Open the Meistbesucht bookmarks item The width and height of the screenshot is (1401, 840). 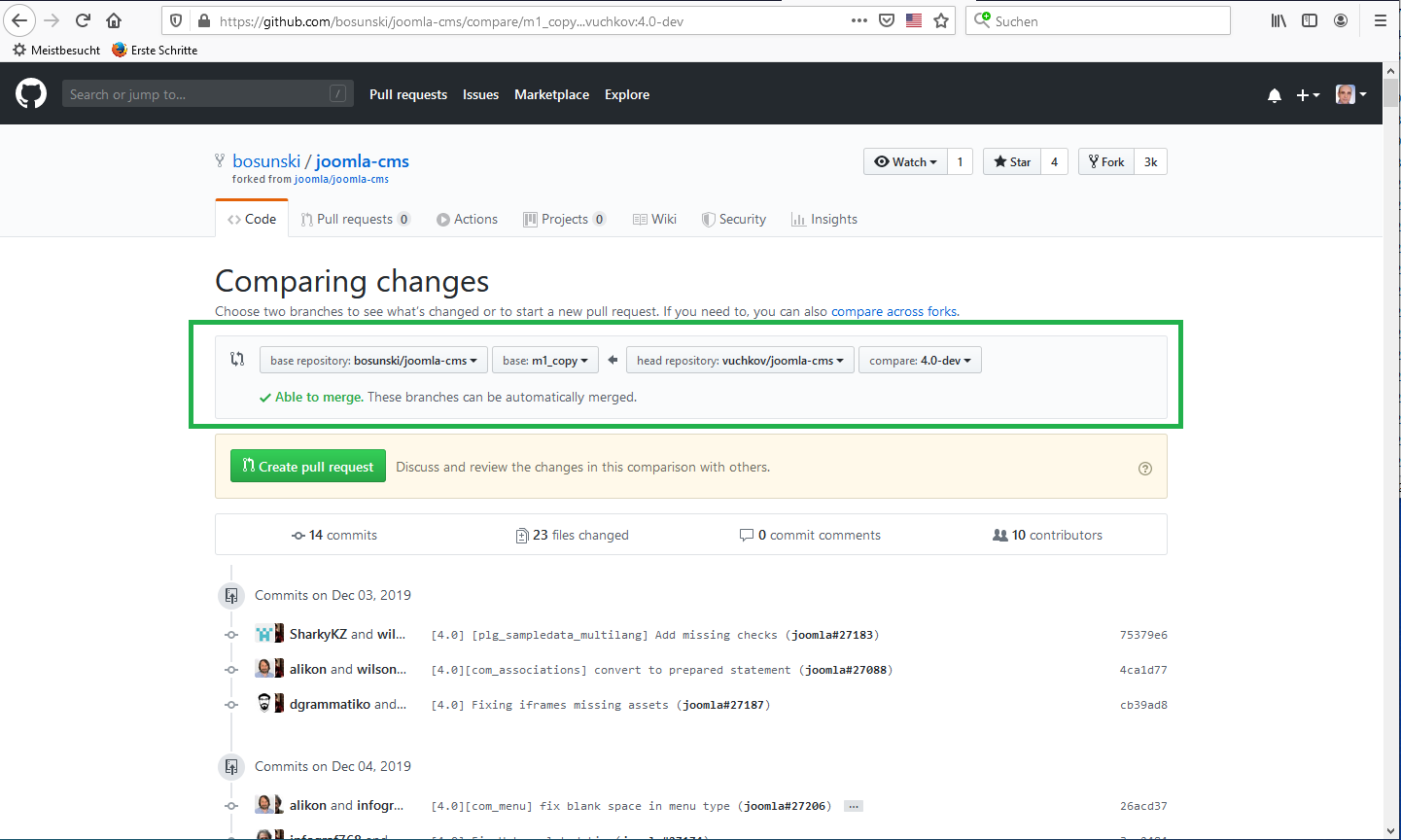[x=56, y=50]
